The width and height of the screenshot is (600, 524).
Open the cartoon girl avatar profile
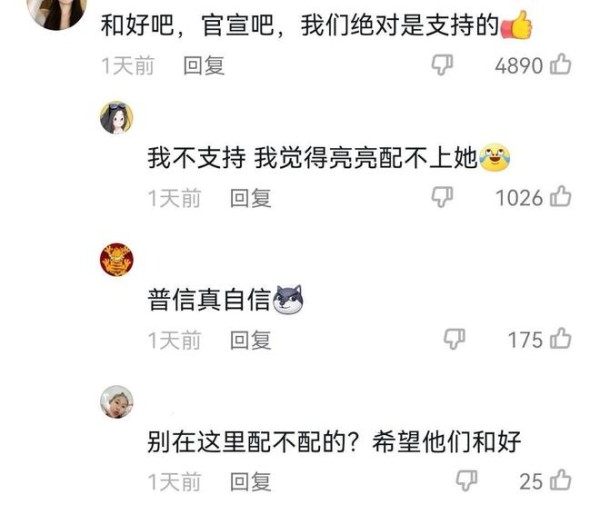(x=117, y=118)
